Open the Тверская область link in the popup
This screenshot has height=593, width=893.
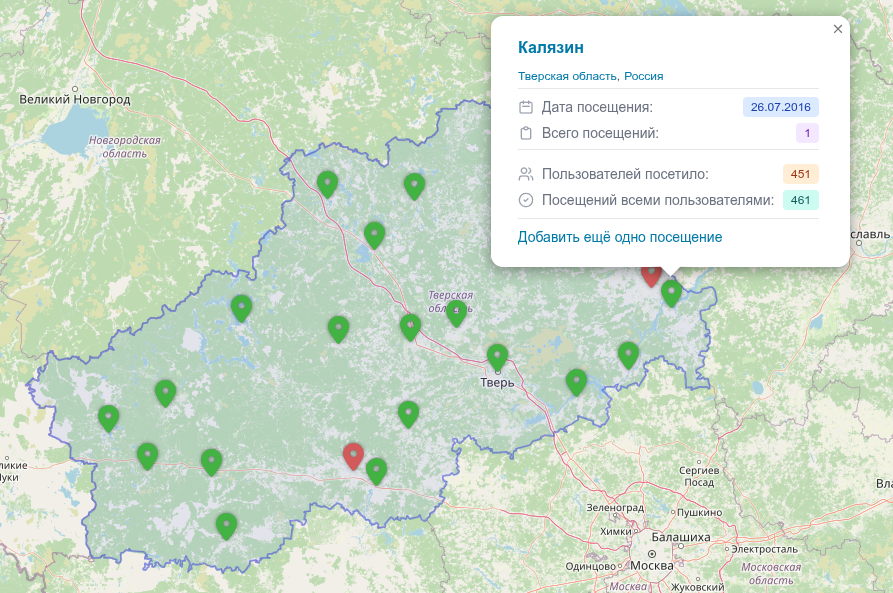(567, 76)
